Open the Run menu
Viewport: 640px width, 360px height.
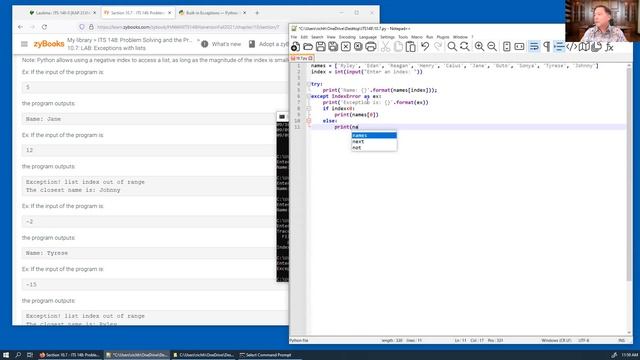429,37
